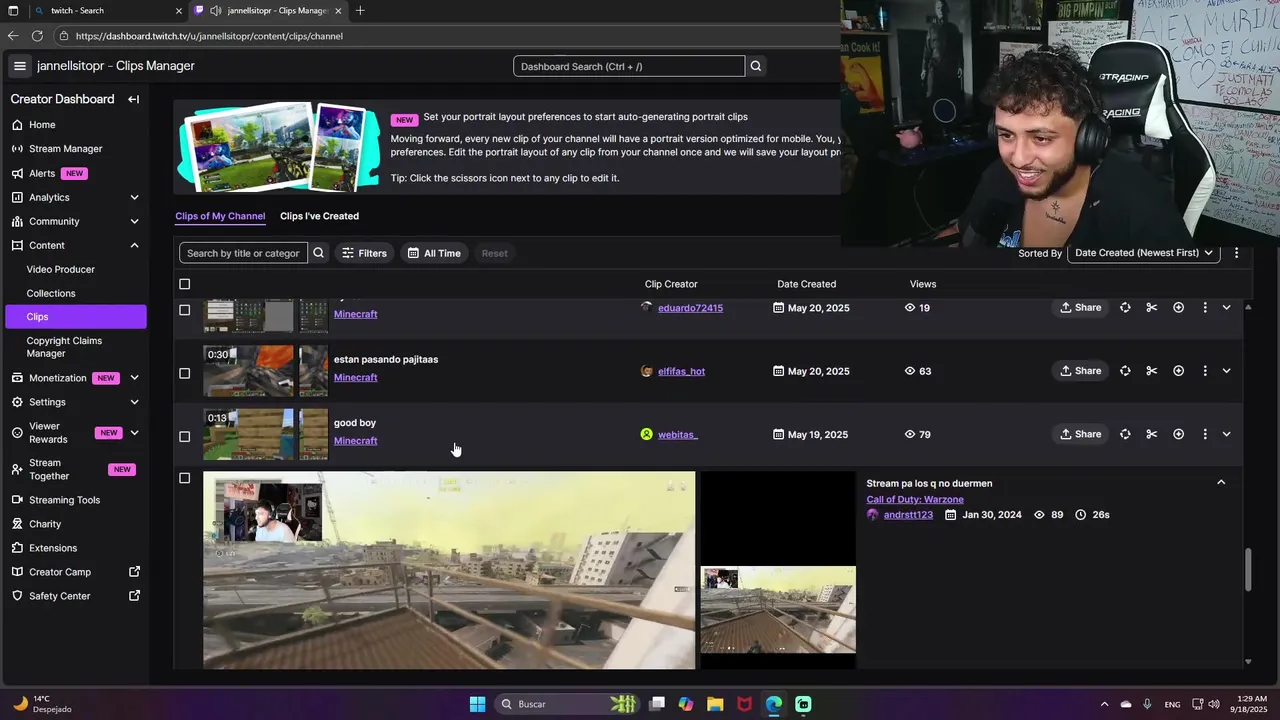Screen dimensions: 1280x720
Task: Expand the Viewer Rewards section
Action: 134,433
